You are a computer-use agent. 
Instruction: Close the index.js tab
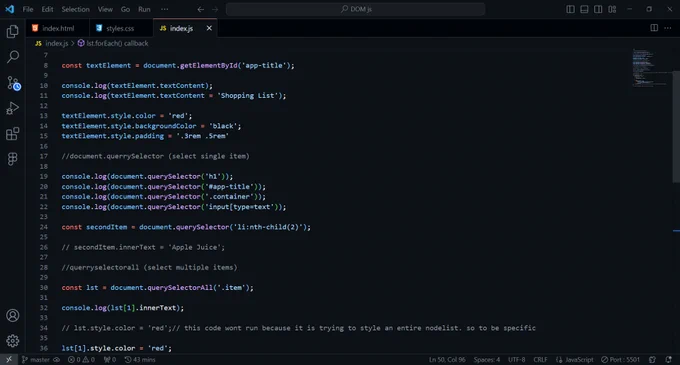[209, 28]
